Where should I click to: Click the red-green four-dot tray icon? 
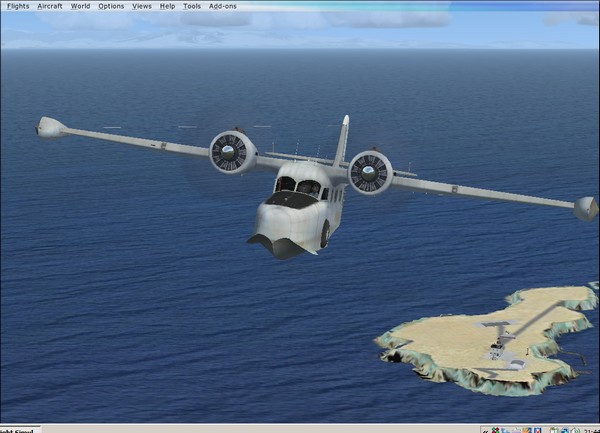tap(496, 430)
